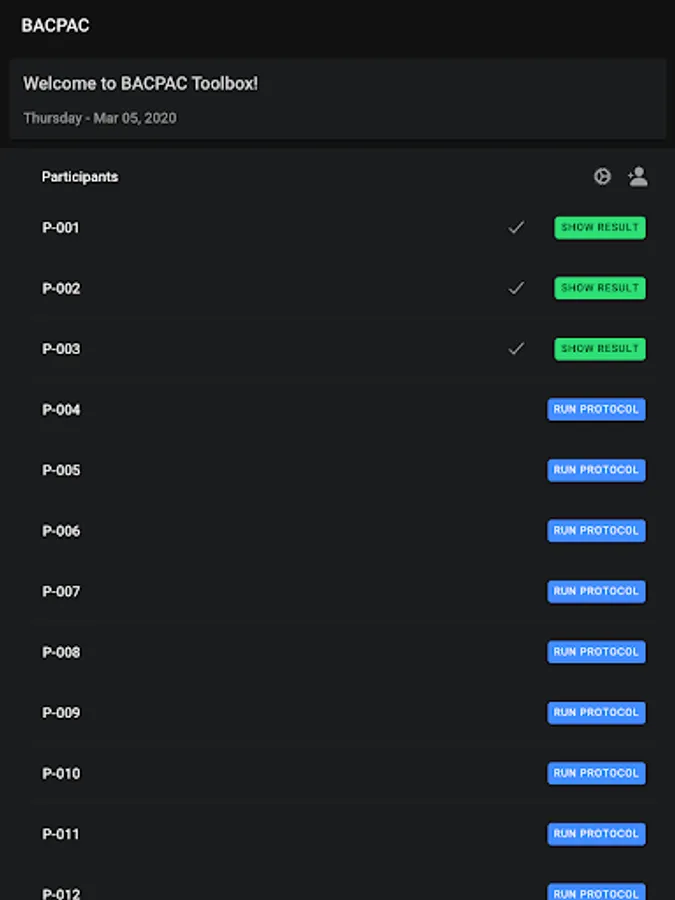
Task: Click the BACPAC app title
Action: tap(55, 26)
